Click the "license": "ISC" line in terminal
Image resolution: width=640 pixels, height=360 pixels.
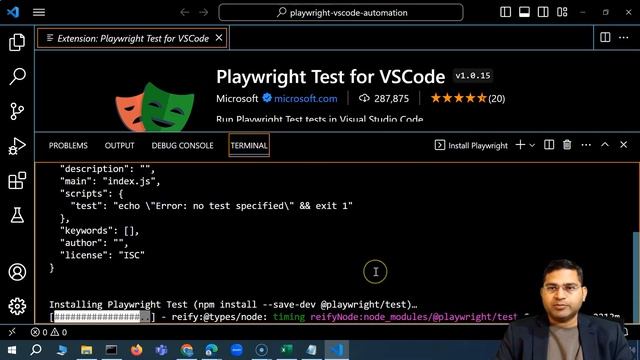pyautogui.click(x=102, y=256)
